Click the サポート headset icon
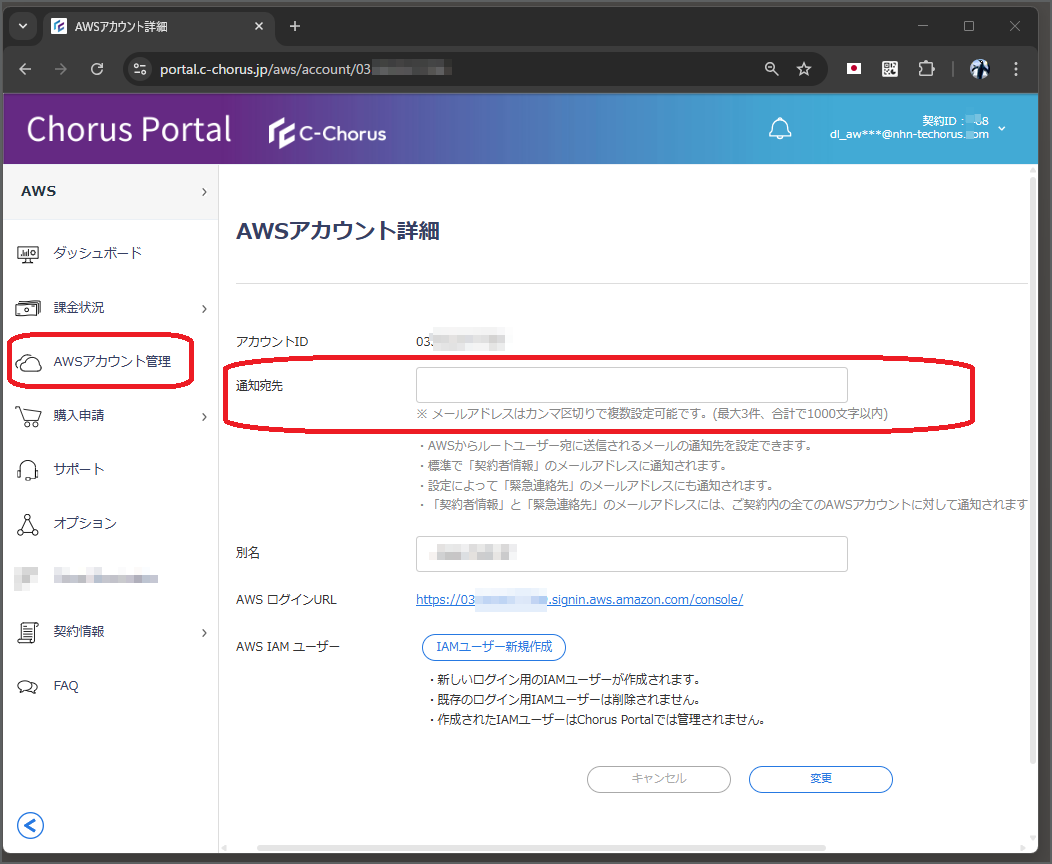The width and height of the screenshot is (1052, 864). (x=28, y=470)
